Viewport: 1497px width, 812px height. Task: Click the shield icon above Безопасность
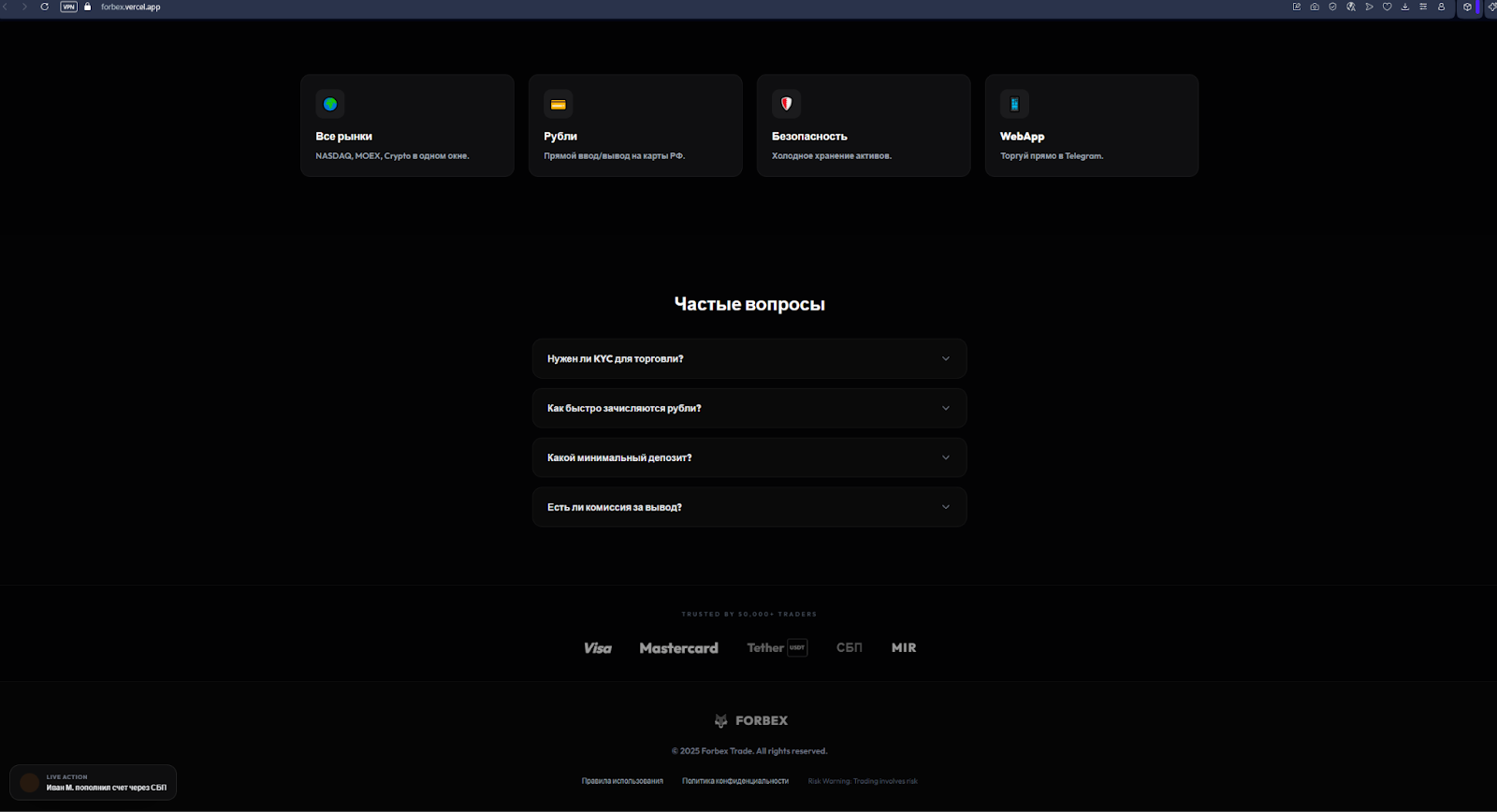click(786, 104)
